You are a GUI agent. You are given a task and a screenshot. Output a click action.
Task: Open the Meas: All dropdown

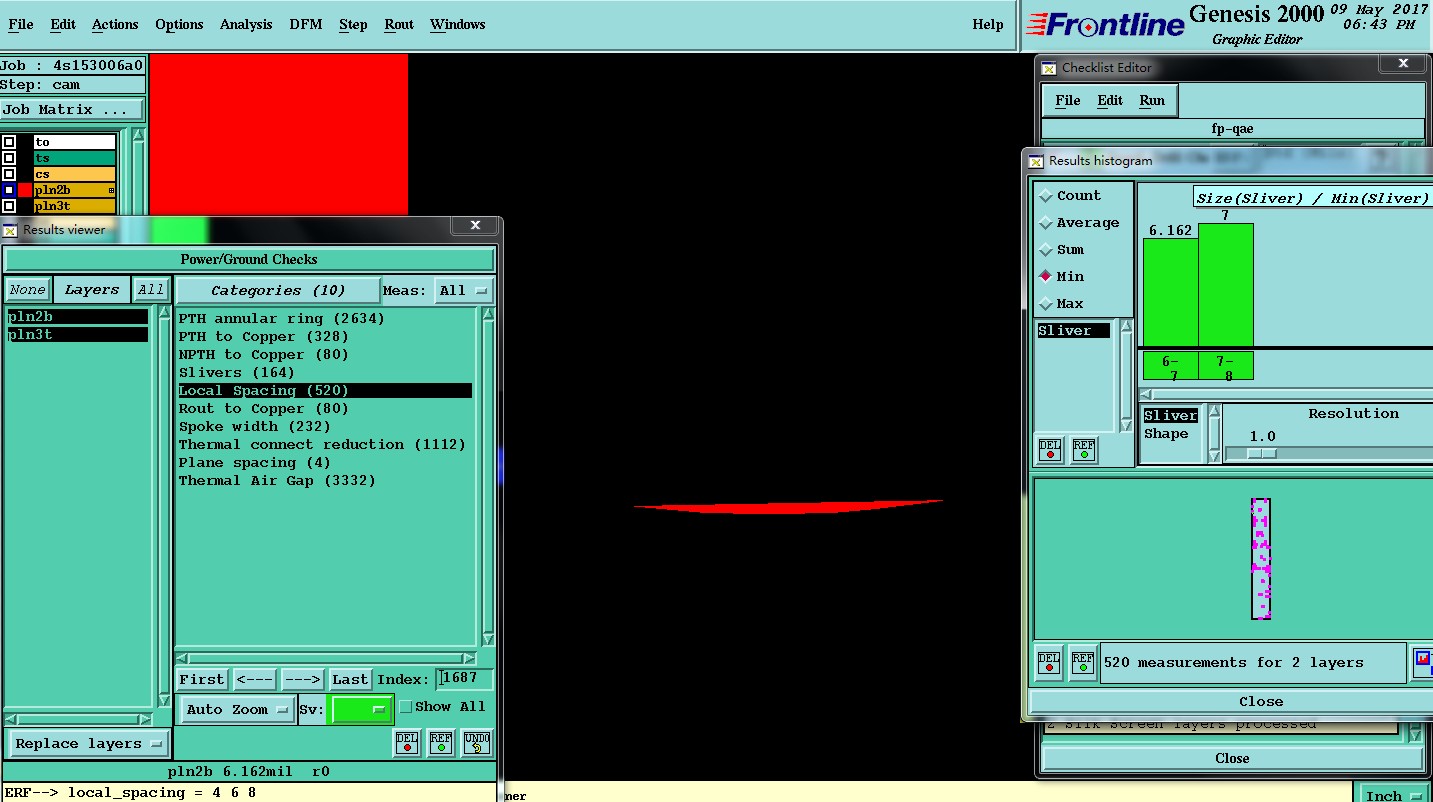[x=465, y=290]
